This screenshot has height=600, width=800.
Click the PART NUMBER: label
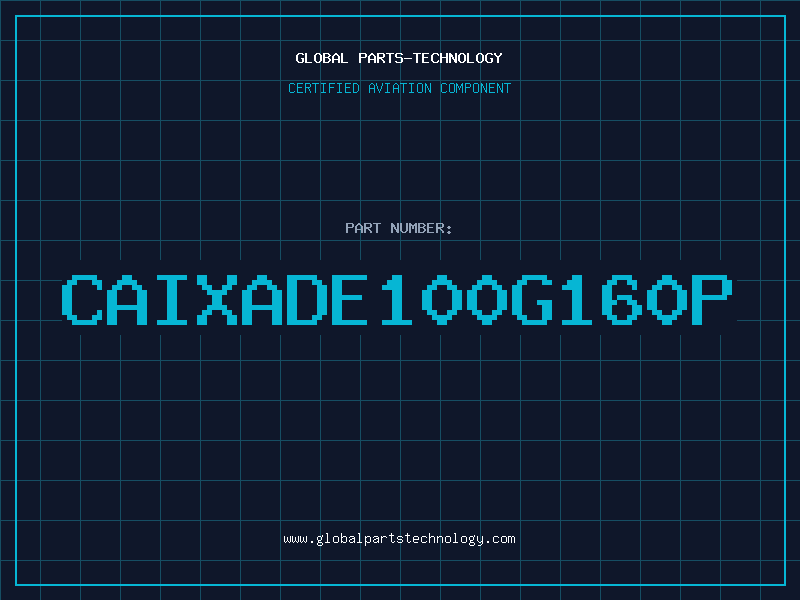tap(399, 228)
